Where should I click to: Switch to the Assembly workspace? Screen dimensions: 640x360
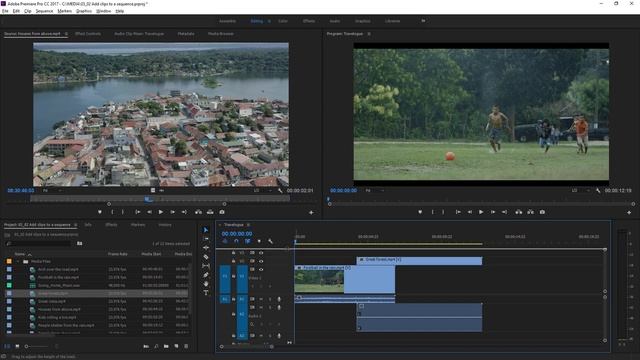(227, 21)
